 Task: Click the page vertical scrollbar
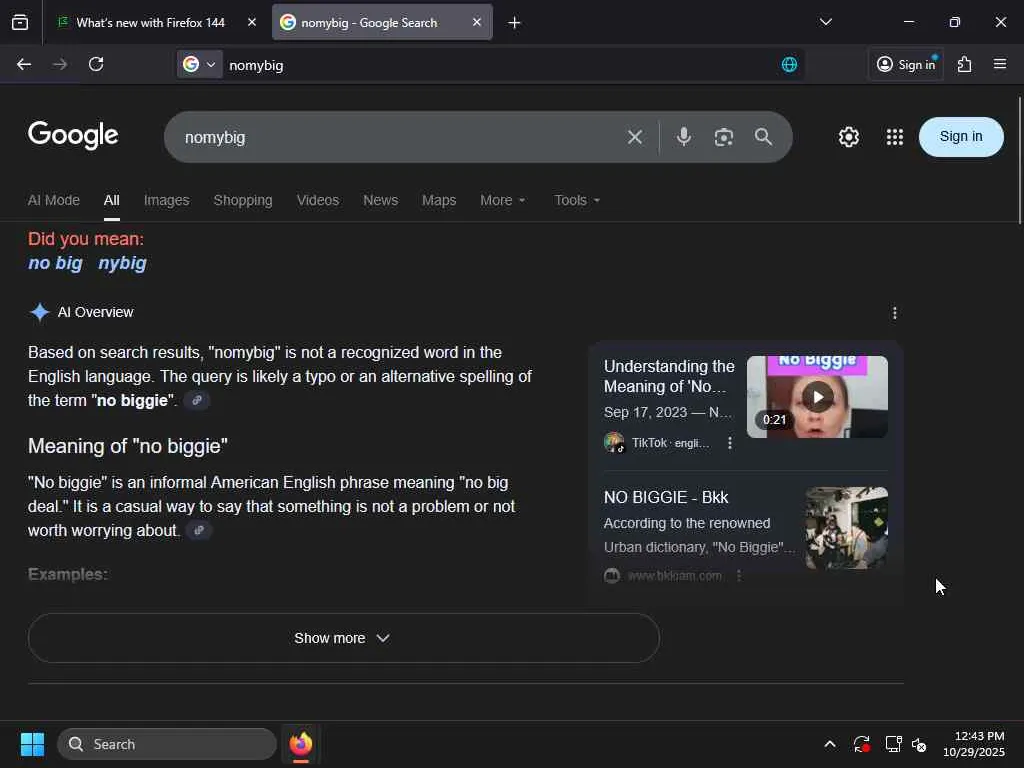point(1019,160)
